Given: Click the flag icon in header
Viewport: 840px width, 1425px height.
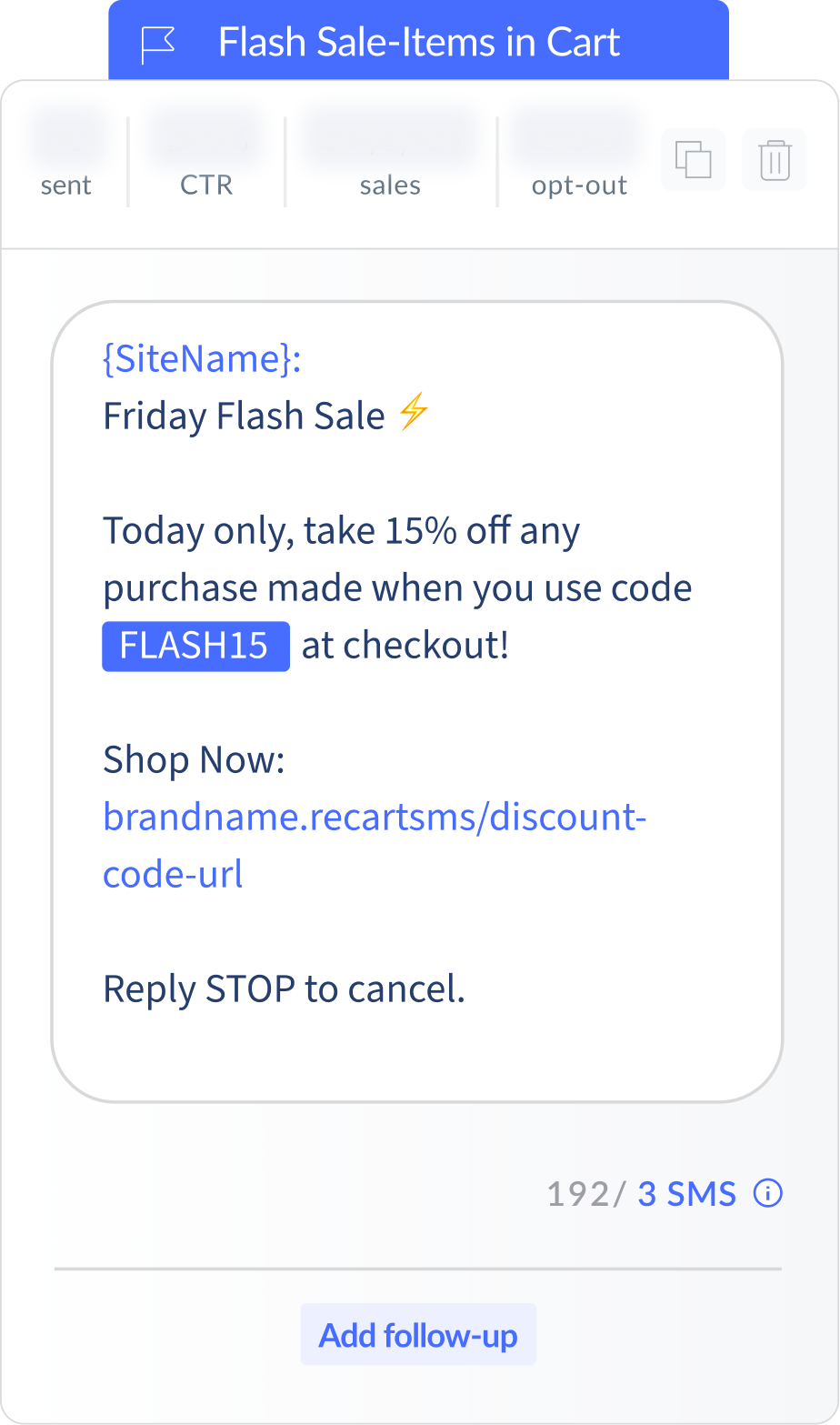Looking at the screenshot, I should point(157,44).
